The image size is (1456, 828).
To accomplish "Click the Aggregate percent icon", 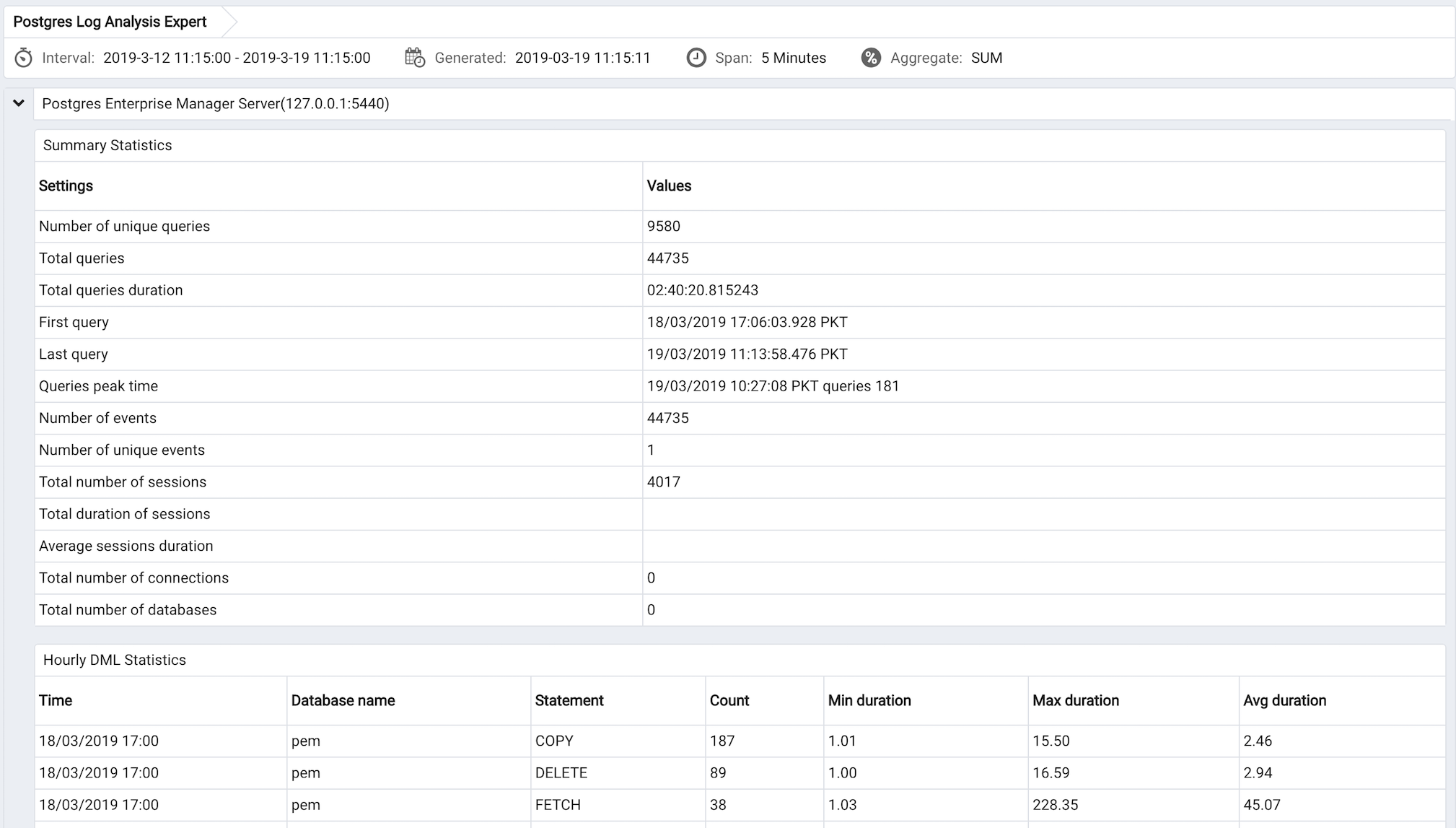I will pyautogui.click(x=871, y=58).
